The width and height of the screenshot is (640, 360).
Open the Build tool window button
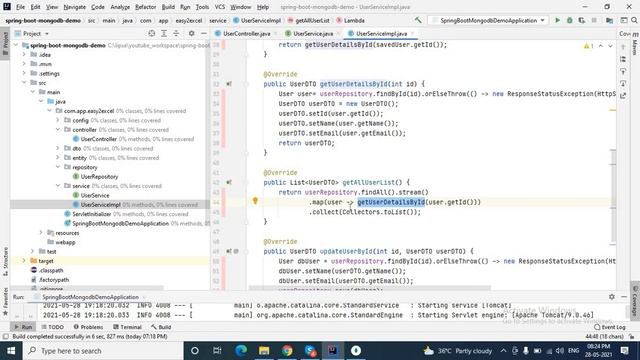point(161,327)
